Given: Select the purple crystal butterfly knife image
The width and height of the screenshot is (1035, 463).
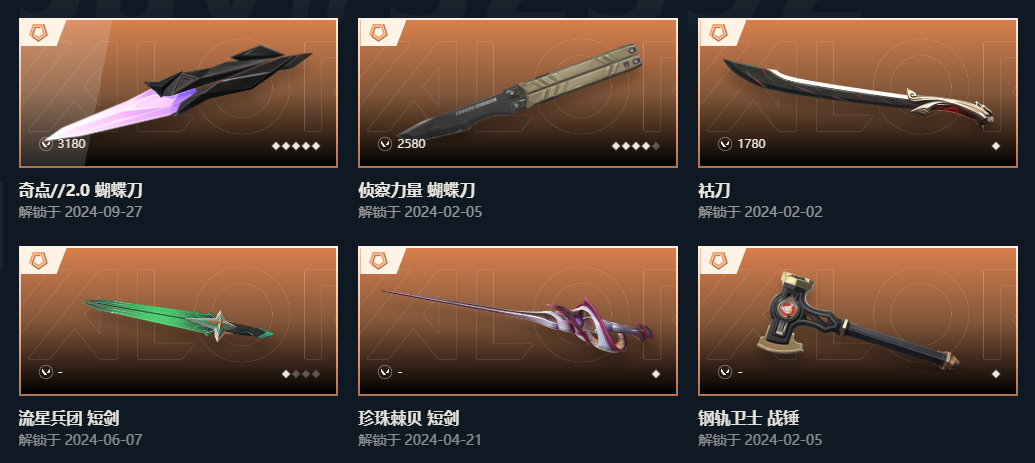Looking at the screenshot, I should point(178,92).
